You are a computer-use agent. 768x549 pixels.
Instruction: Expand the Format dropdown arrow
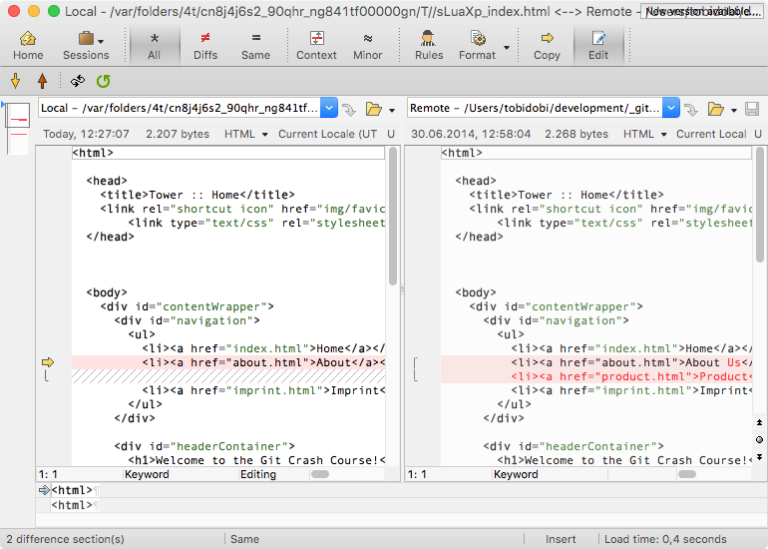pos(507,47)
